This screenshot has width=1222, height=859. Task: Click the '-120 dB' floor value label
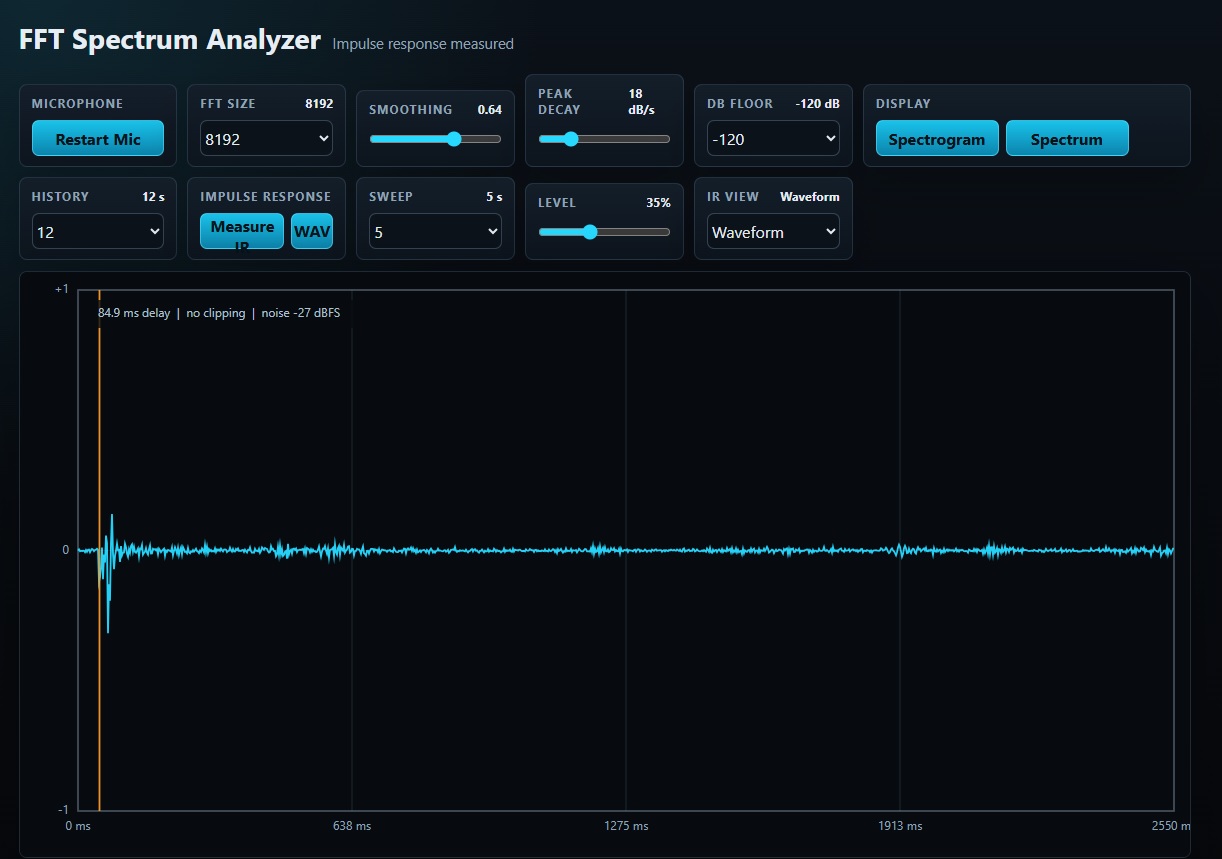point(817,104)
